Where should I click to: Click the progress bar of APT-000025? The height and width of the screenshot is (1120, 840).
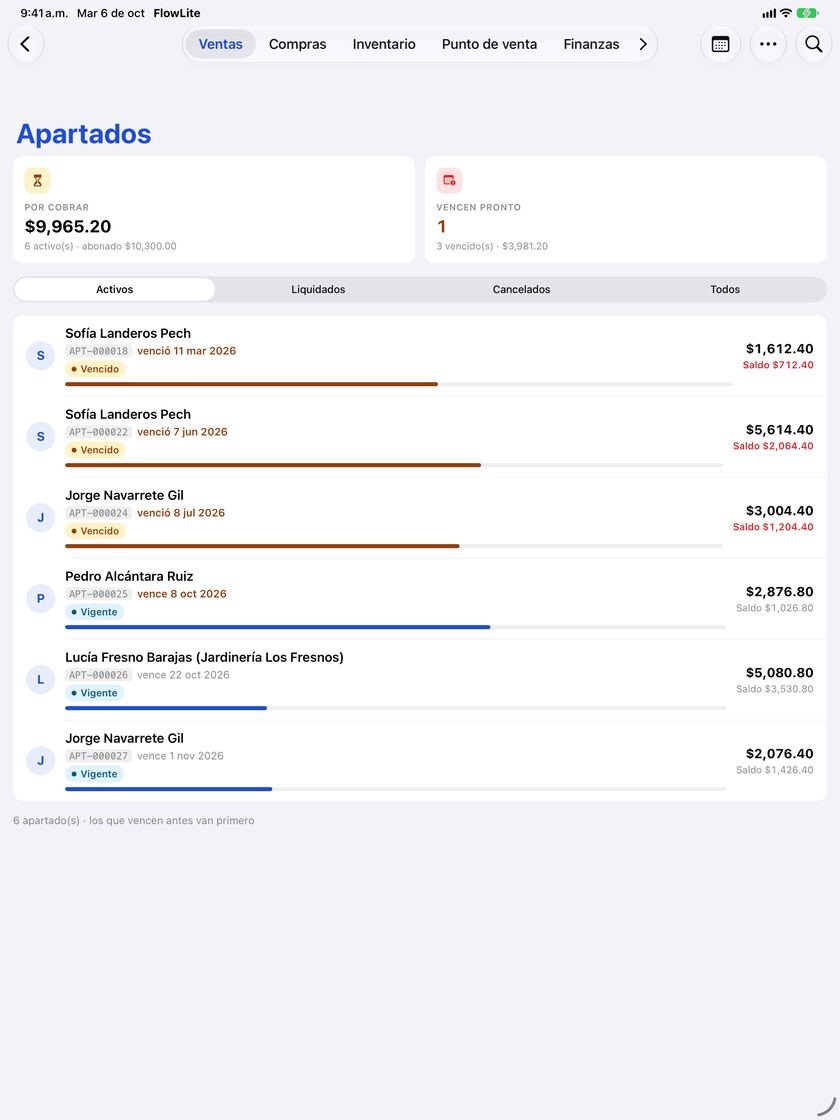pos(396,627)
